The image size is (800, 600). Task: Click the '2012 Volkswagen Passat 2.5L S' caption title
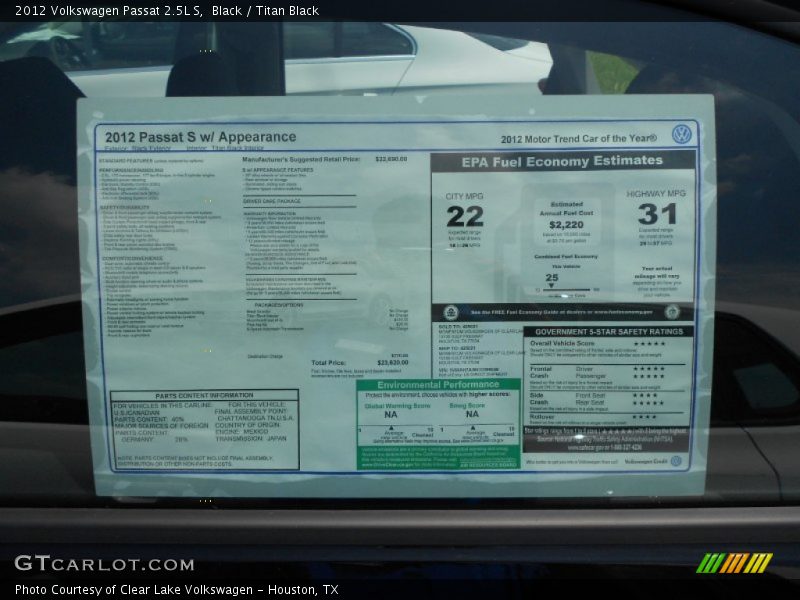coord(108,11)
